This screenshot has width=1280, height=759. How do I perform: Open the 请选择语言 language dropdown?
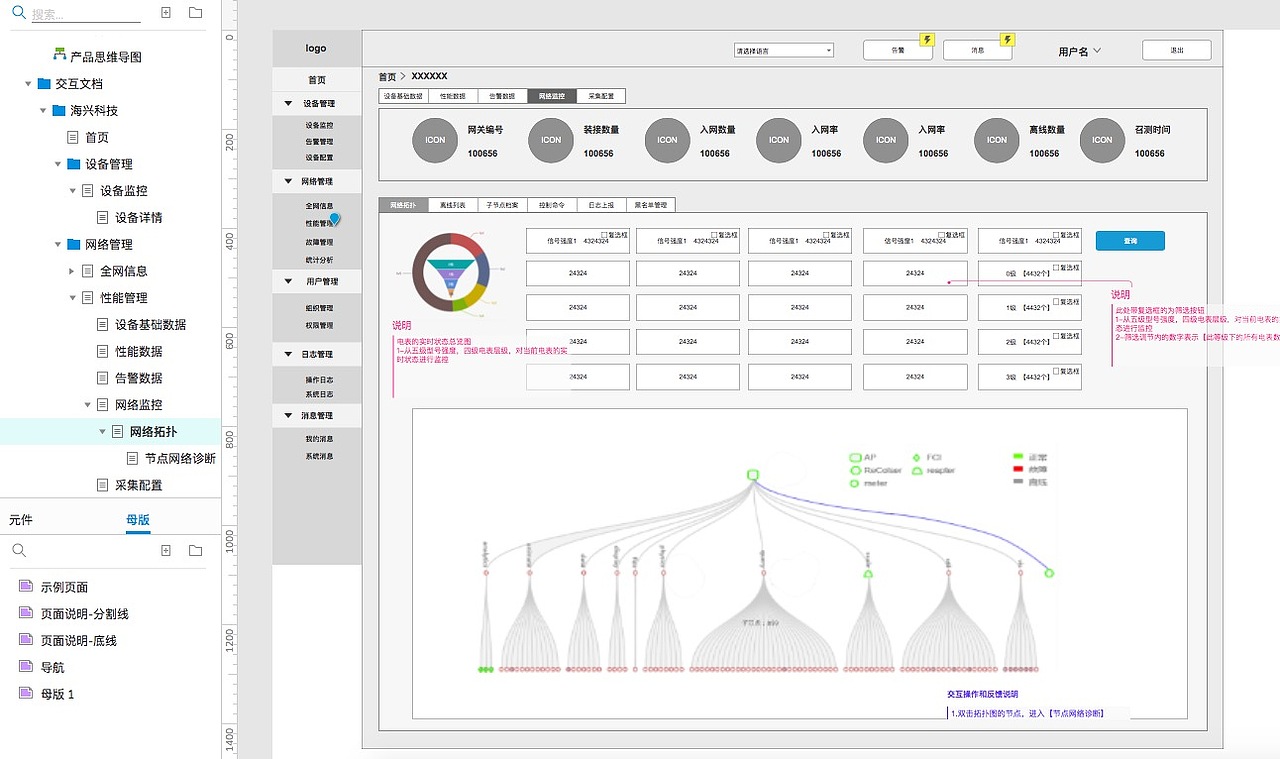click(x=784, y=50)
